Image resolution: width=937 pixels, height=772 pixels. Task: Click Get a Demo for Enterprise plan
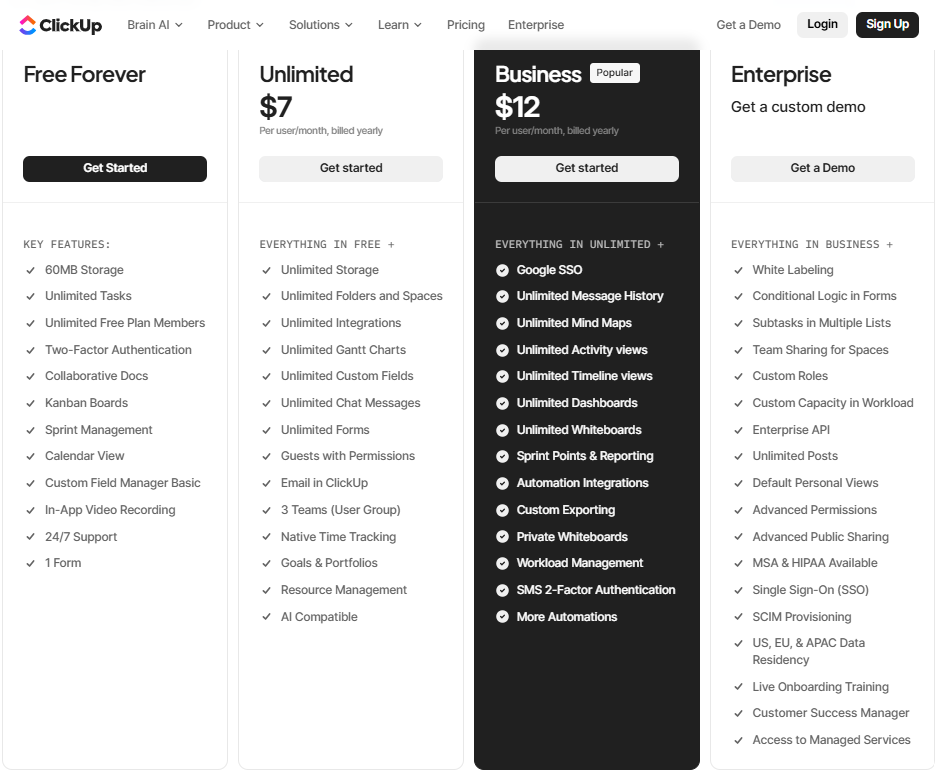point(822,169)
